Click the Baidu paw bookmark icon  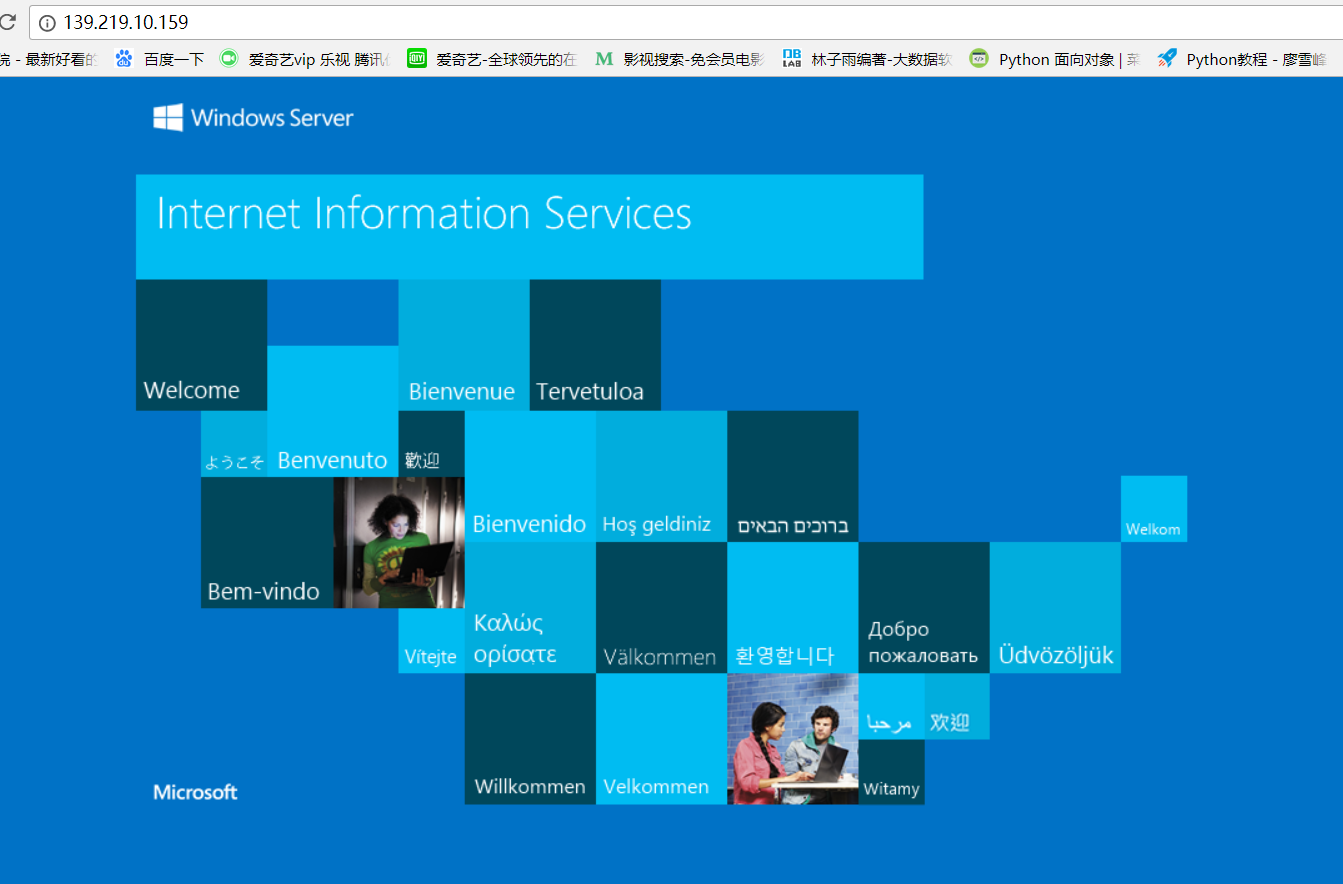[x=124, y=59]
